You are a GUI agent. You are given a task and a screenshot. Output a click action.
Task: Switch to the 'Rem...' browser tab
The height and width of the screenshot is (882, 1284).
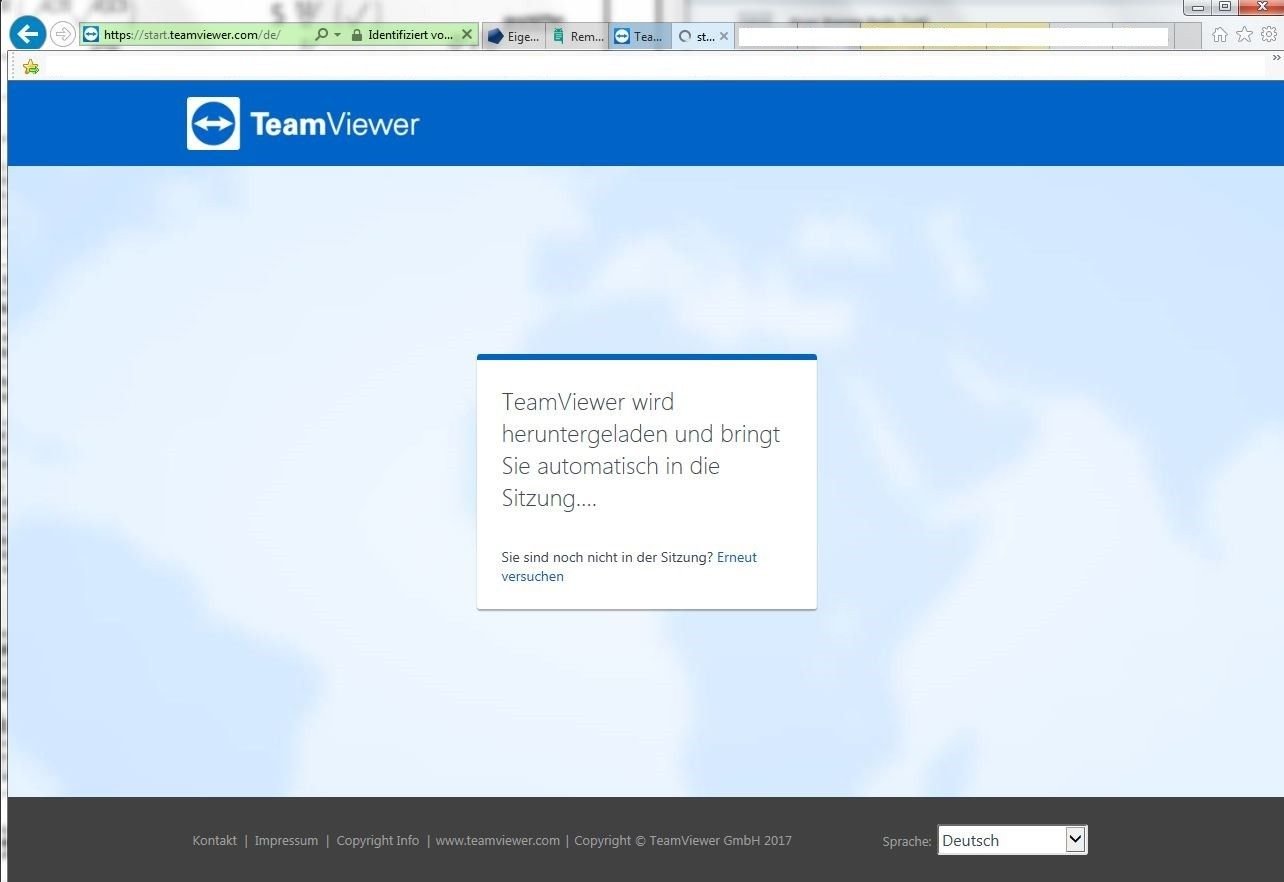pyautogui.click(x=577, y=36)
